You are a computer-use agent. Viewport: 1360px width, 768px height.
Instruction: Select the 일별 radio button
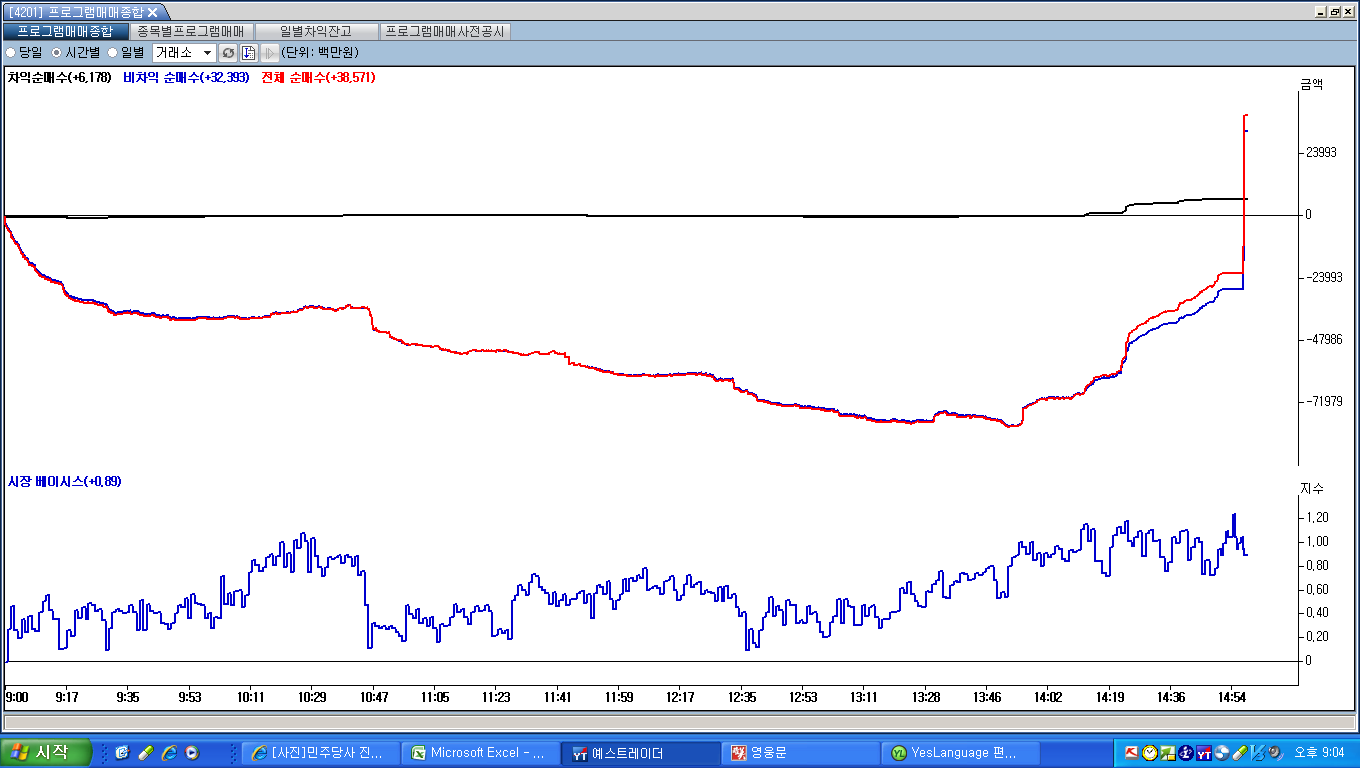[112, 52]
